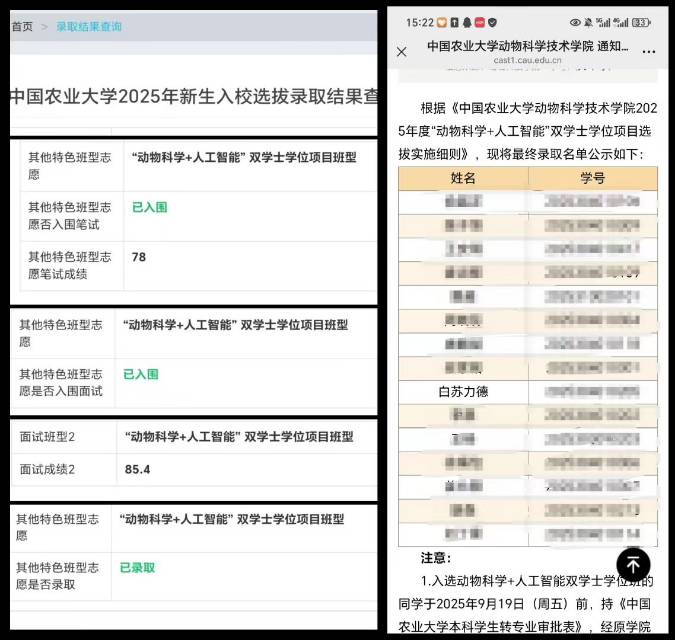Click the green 已录取 status
675x640 pixels.
tap(137, 568)
